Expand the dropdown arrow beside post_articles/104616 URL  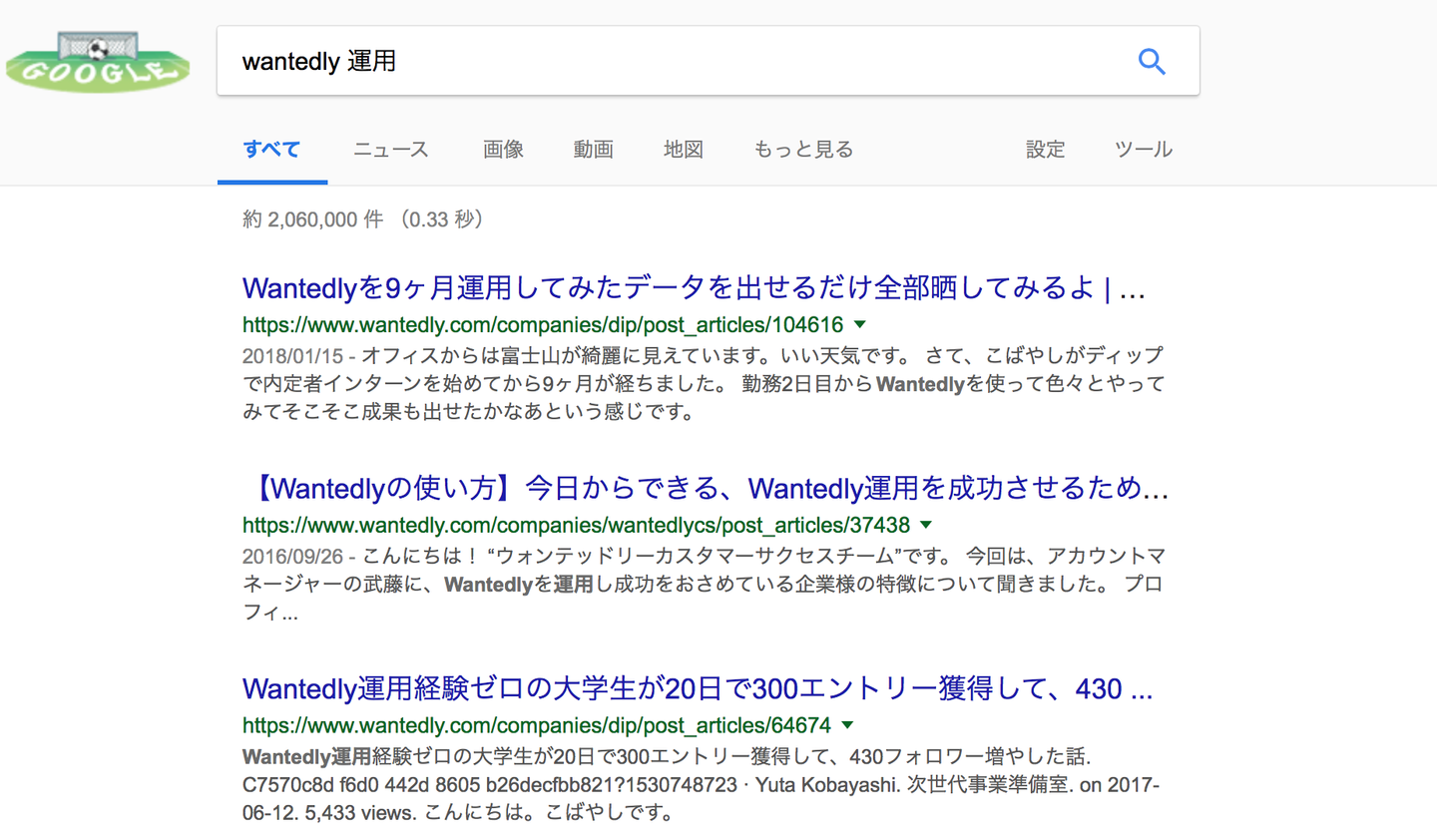tap(860, 325)
